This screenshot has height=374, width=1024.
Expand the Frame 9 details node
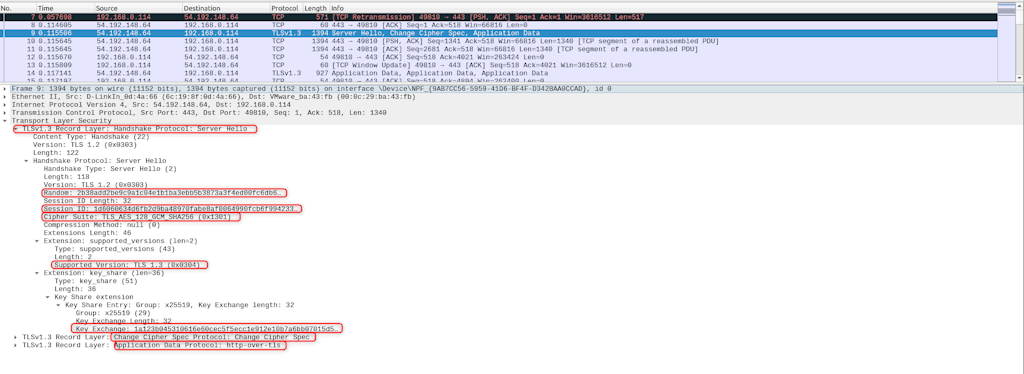(x=5, y=88)
